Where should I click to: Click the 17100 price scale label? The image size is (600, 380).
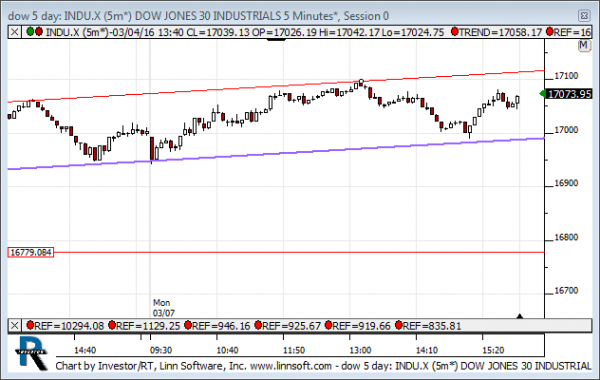[x=566, y=76]
